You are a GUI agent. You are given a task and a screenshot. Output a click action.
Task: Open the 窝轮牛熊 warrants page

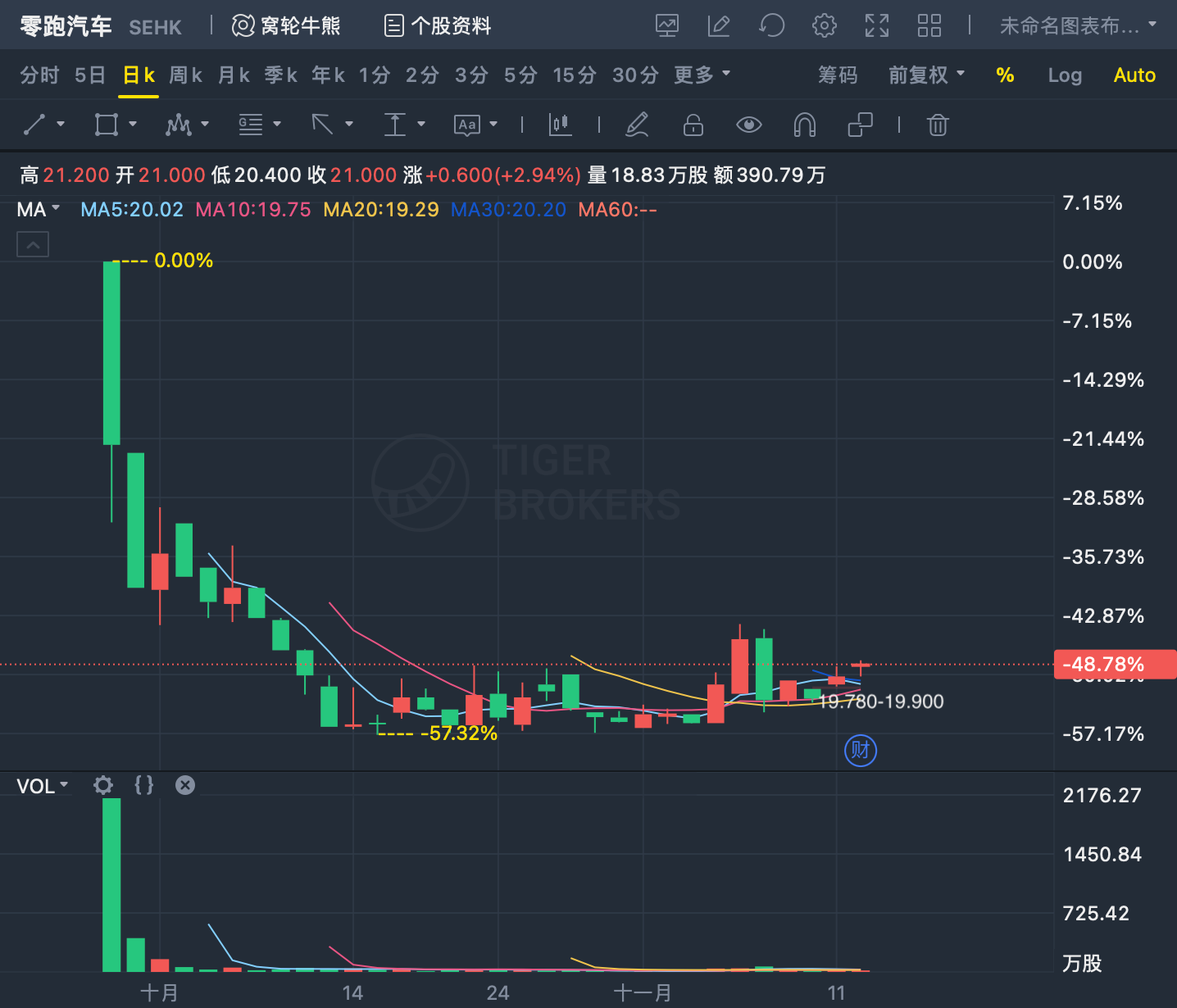(286, 26)
